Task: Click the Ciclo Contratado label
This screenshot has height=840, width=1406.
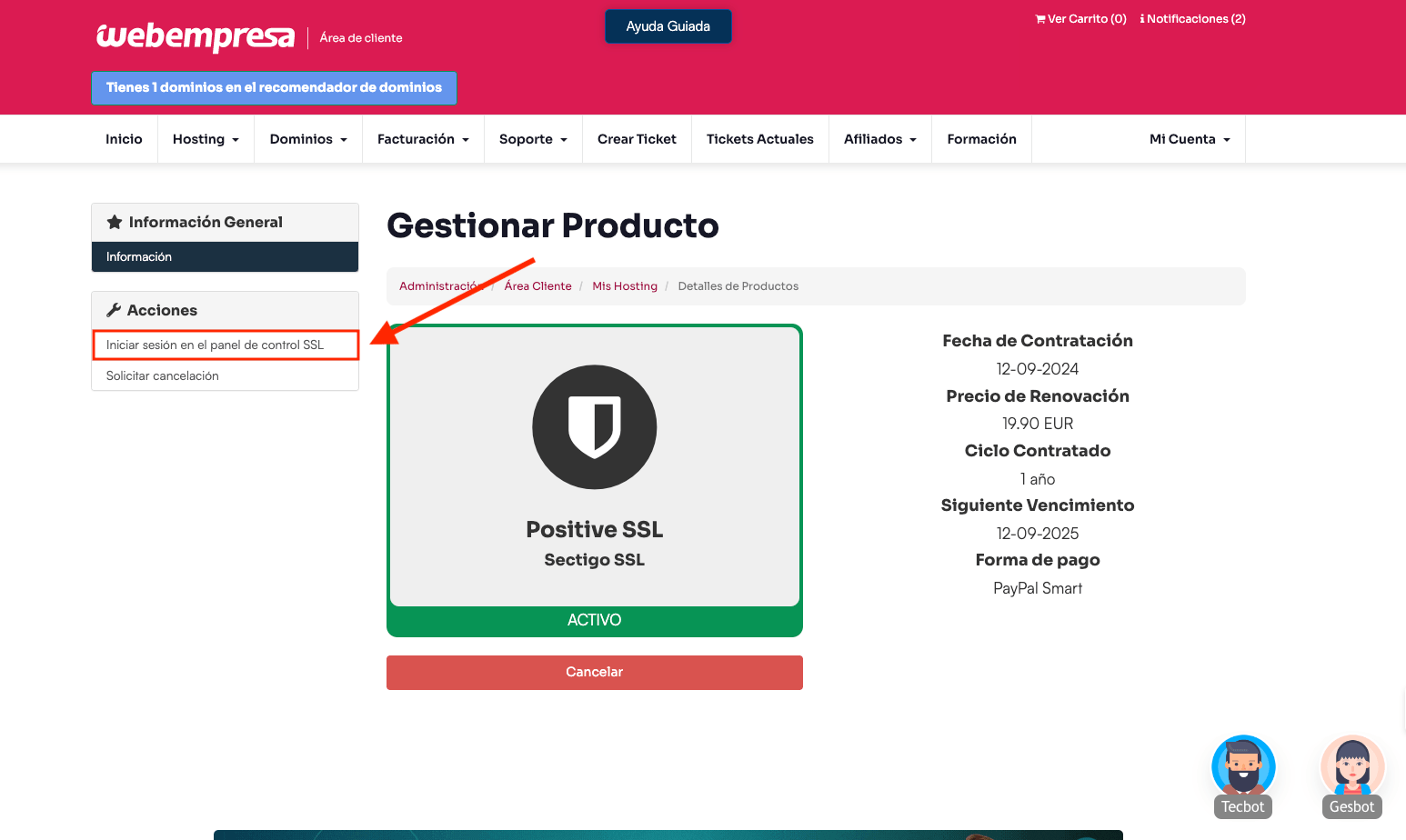Action: (1038, 451)
